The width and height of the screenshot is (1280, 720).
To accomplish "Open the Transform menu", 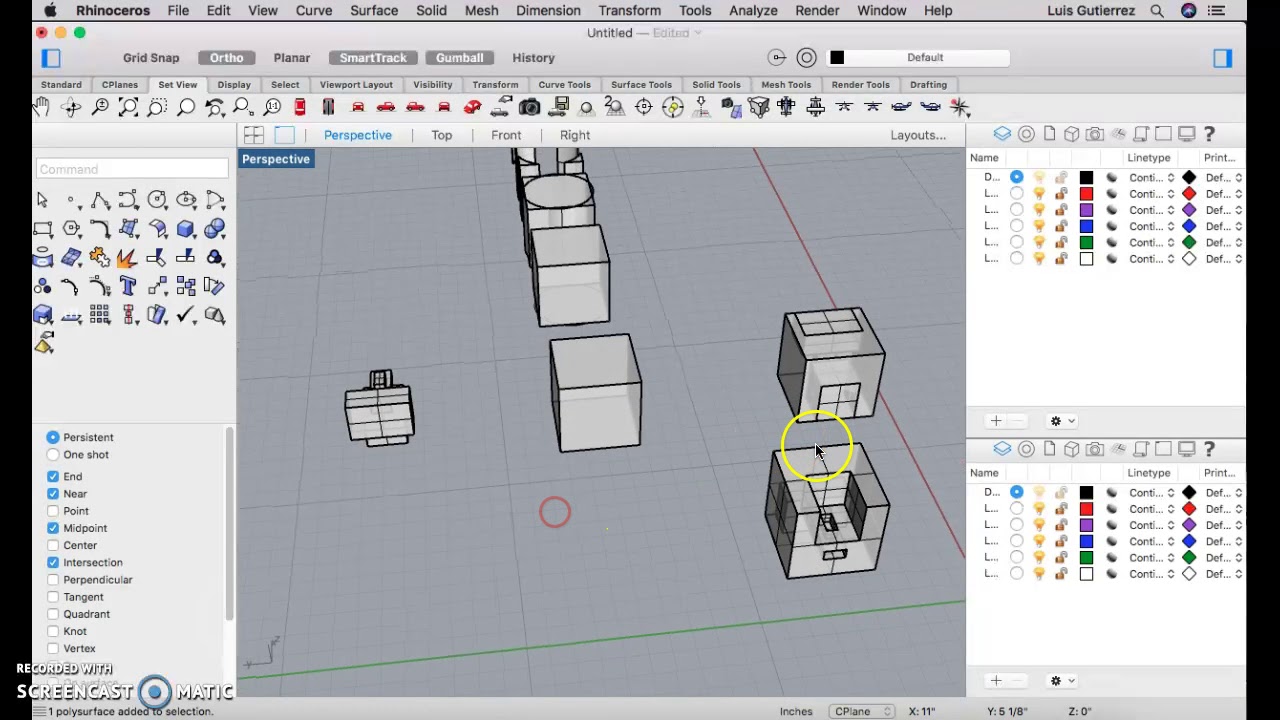I will [x=629, y=11].
